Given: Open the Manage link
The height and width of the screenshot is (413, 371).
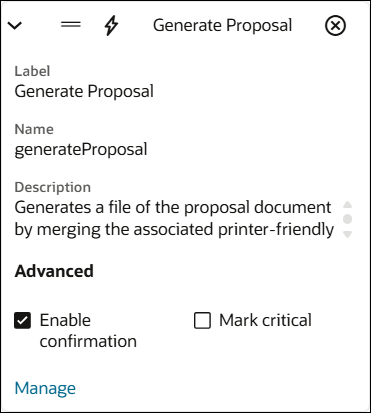Looking at the screenshot, I should (45, 388).
